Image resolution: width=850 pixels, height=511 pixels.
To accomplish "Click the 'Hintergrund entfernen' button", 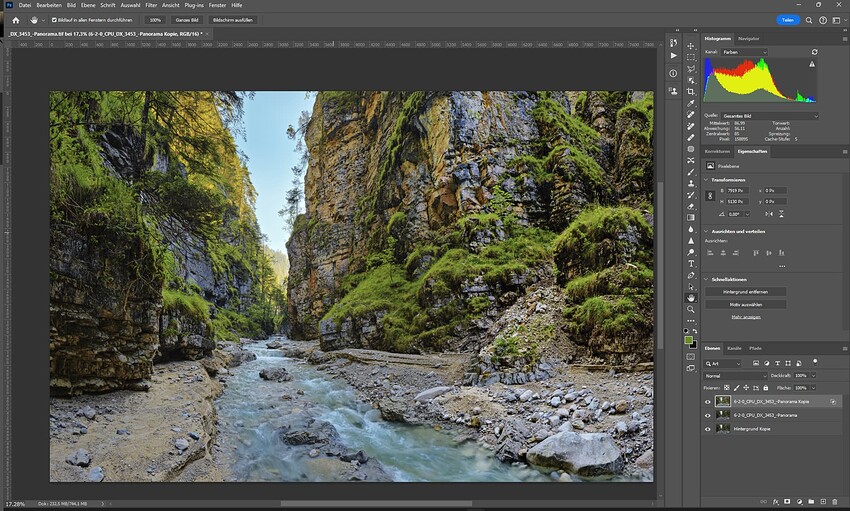I will click(x=745, y=292).
